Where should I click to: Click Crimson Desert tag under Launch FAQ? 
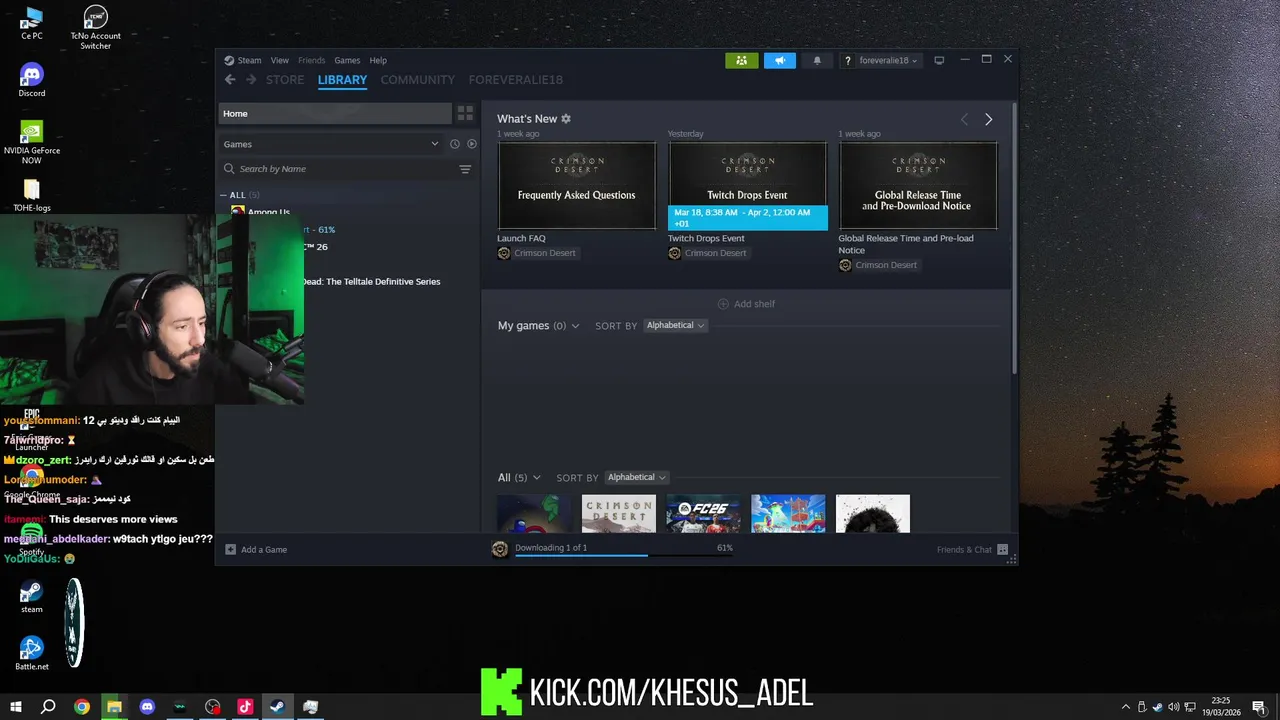[536, 253]
